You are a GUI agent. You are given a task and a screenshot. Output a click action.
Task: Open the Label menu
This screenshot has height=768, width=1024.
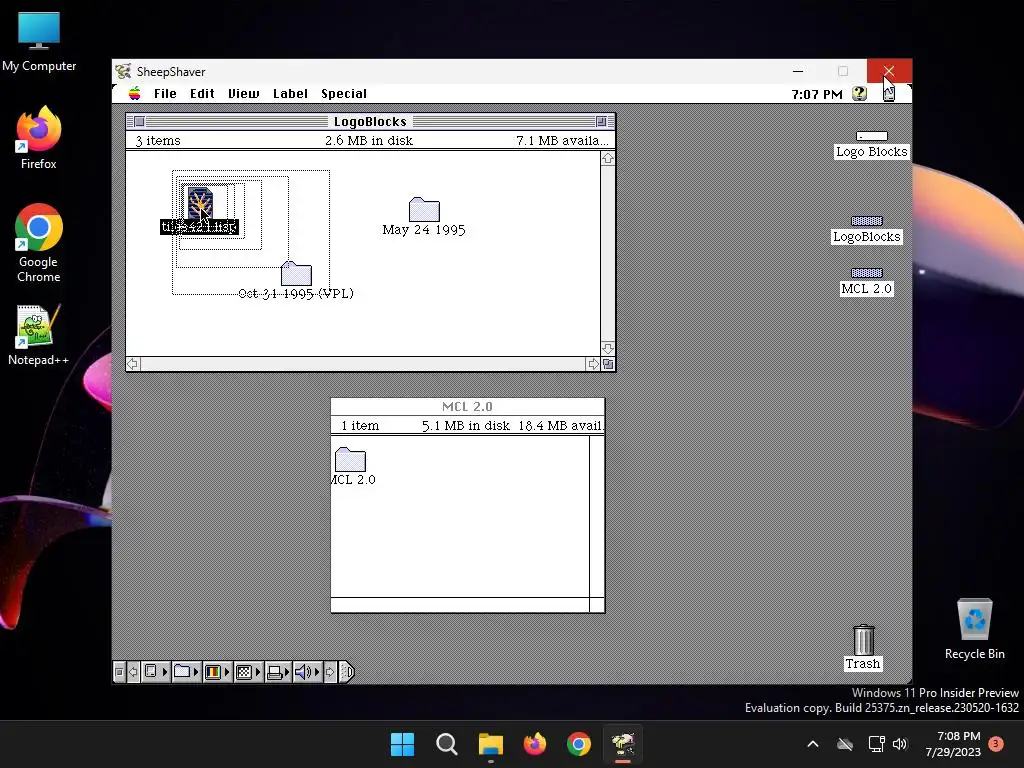[x=291, y=93]
